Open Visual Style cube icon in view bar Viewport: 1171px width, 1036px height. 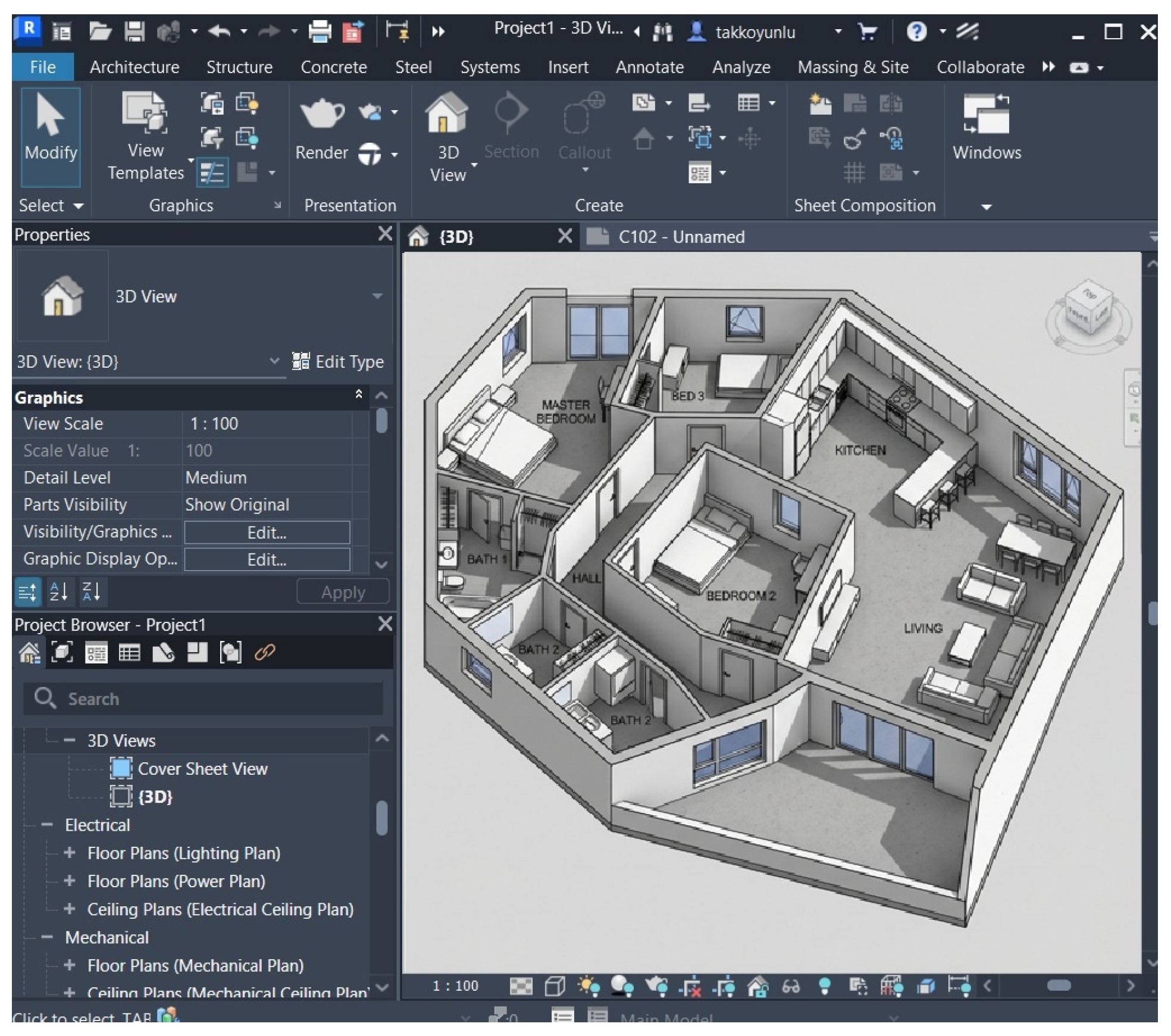(555, 986)
